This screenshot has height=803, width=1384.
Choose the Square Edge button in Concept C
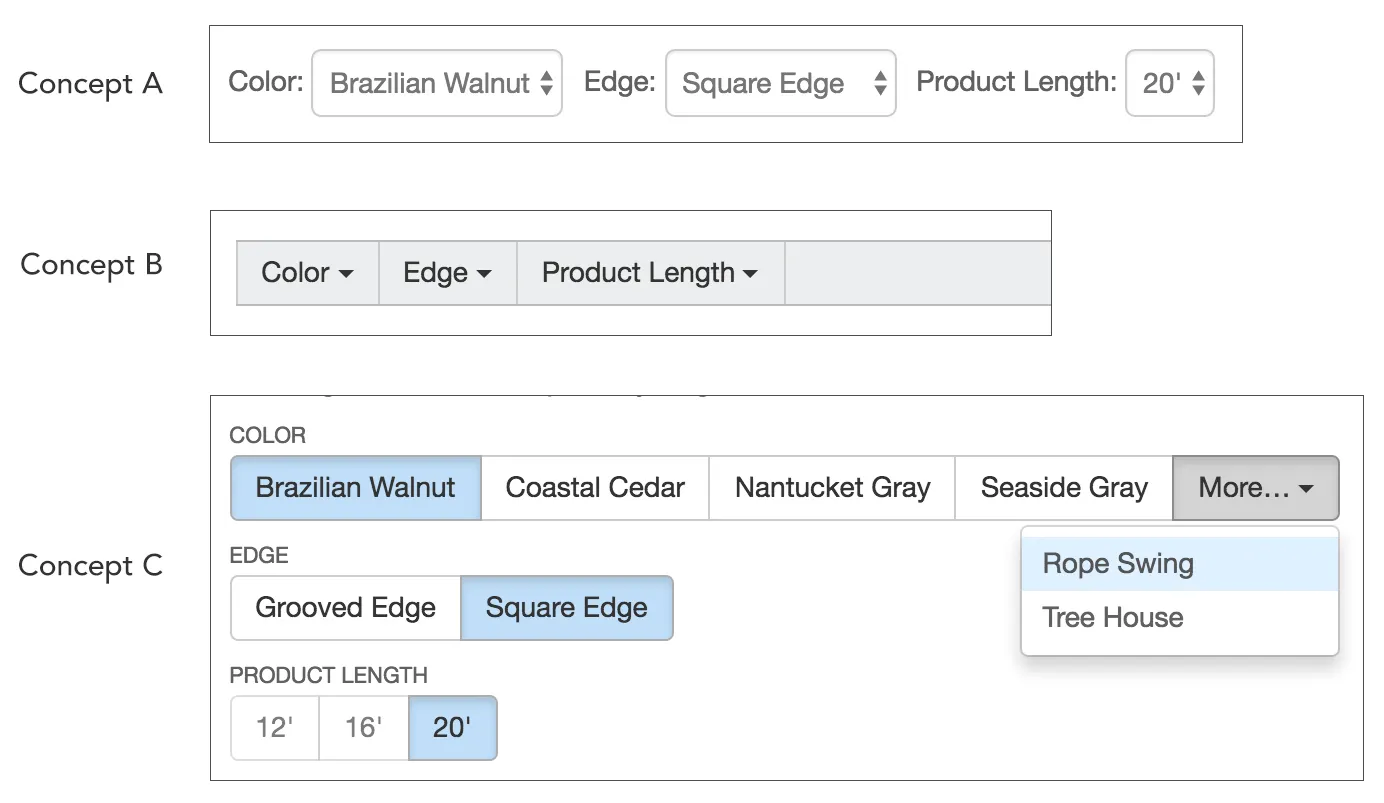[566, 608]
